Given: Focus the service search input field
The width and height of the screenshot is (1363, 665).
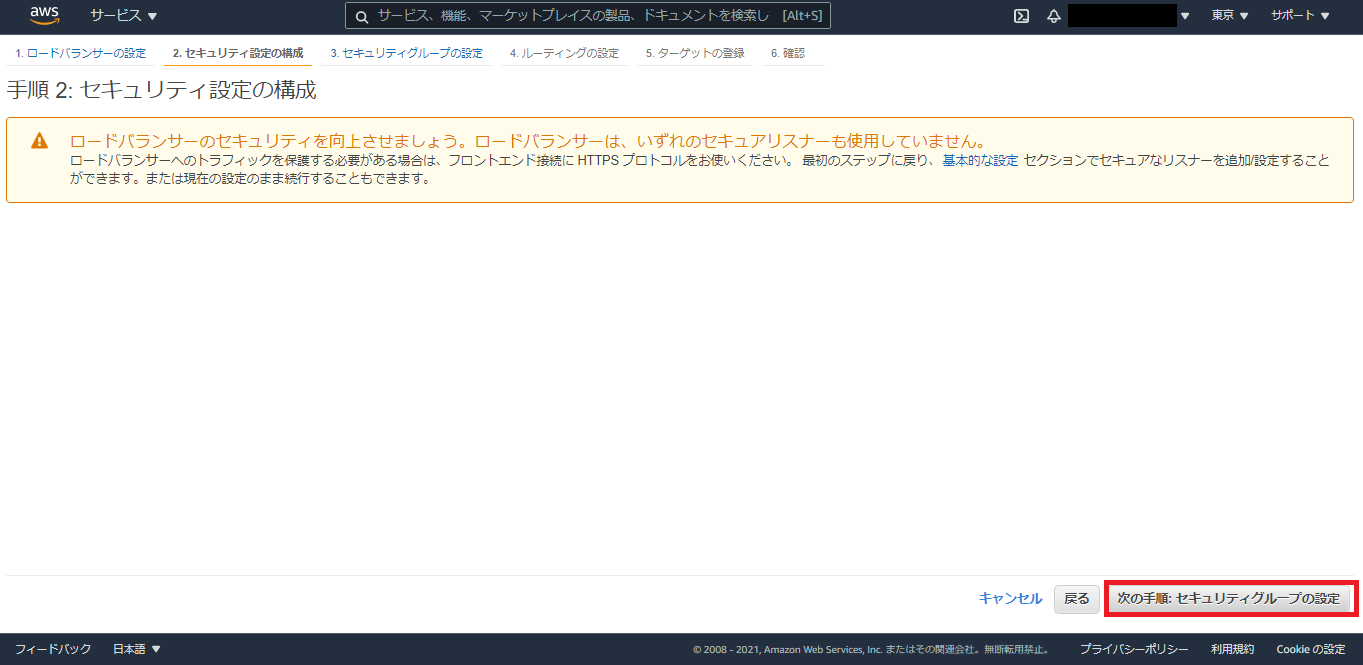Looking at the screenshot, I should (x=588, y=16).
